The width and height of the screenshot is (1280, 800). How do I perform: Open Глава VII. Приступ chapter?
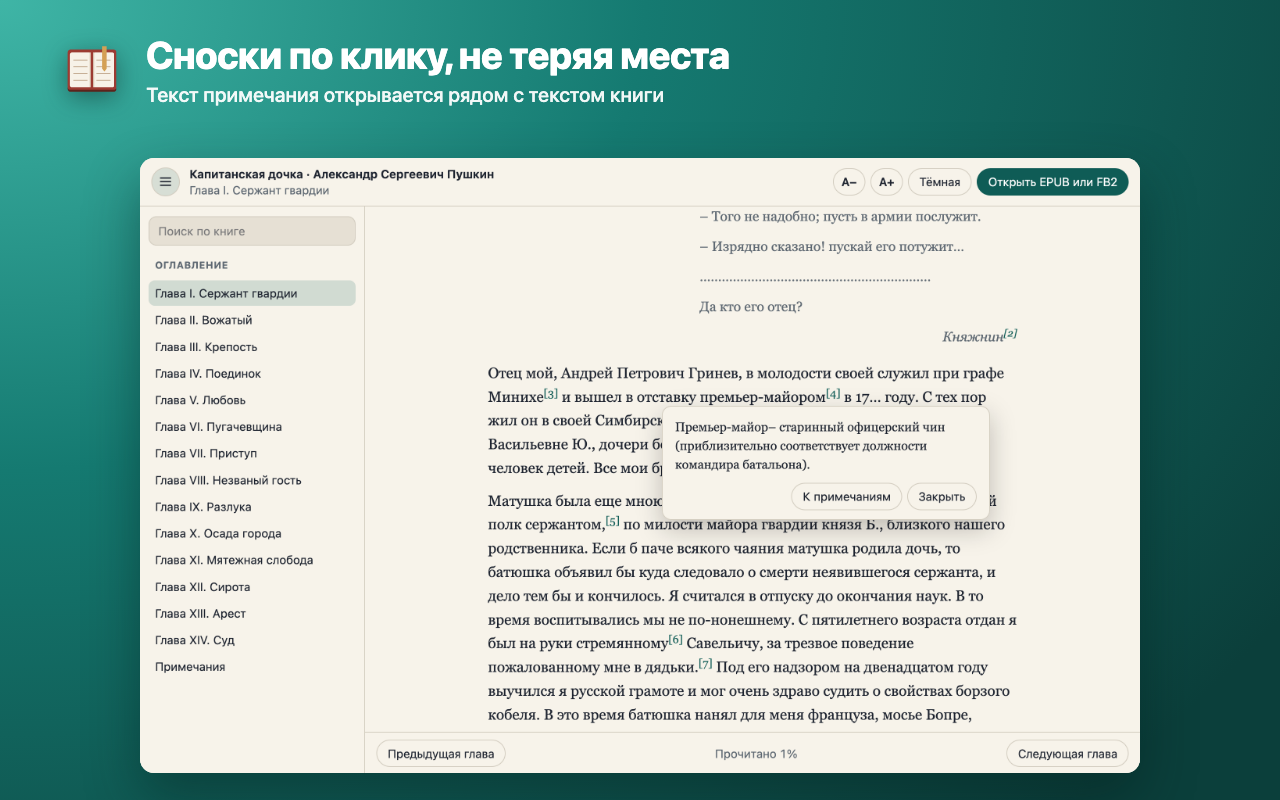(x=252, y=454)
